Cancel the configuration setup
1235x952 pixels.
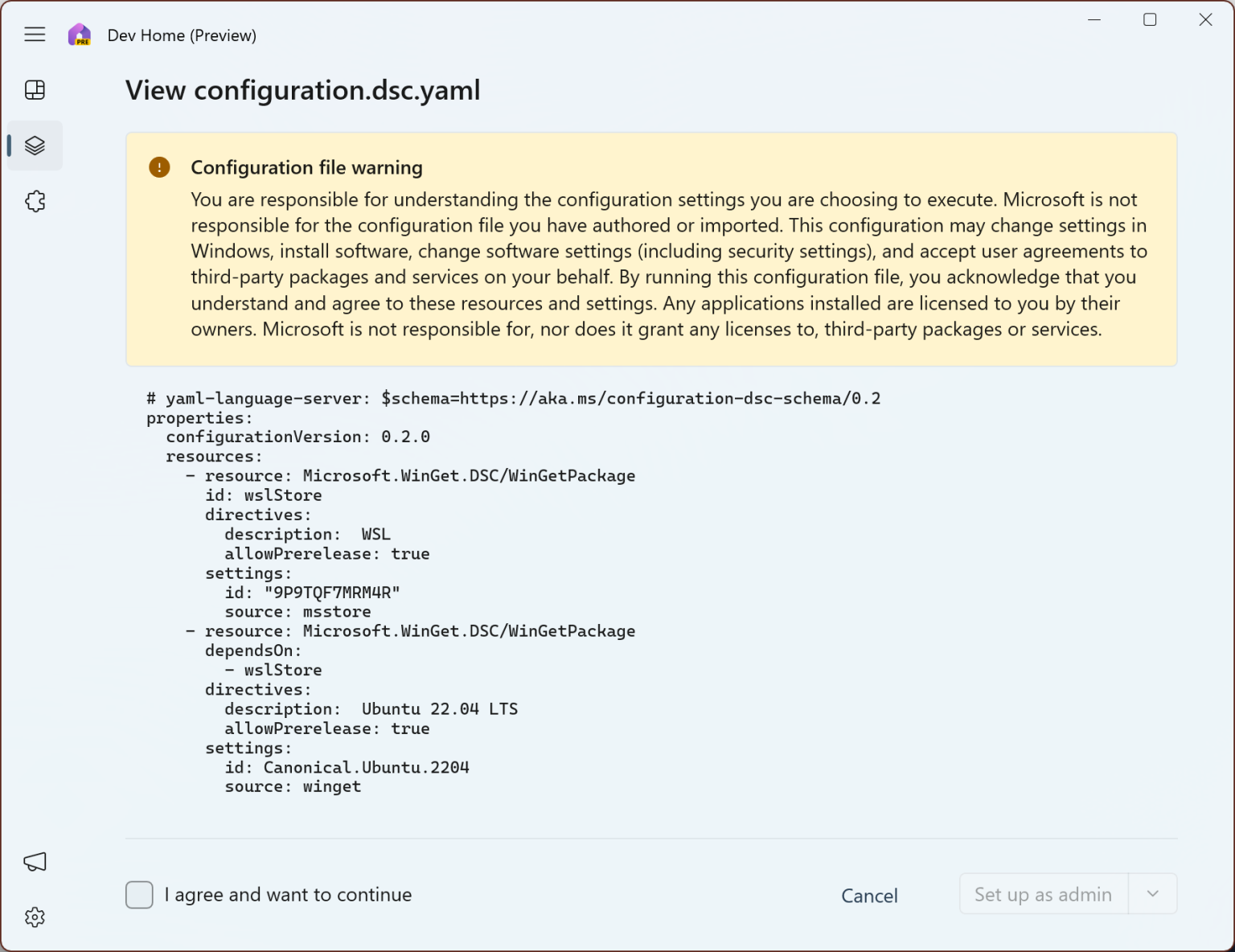[x=869, y=895]
